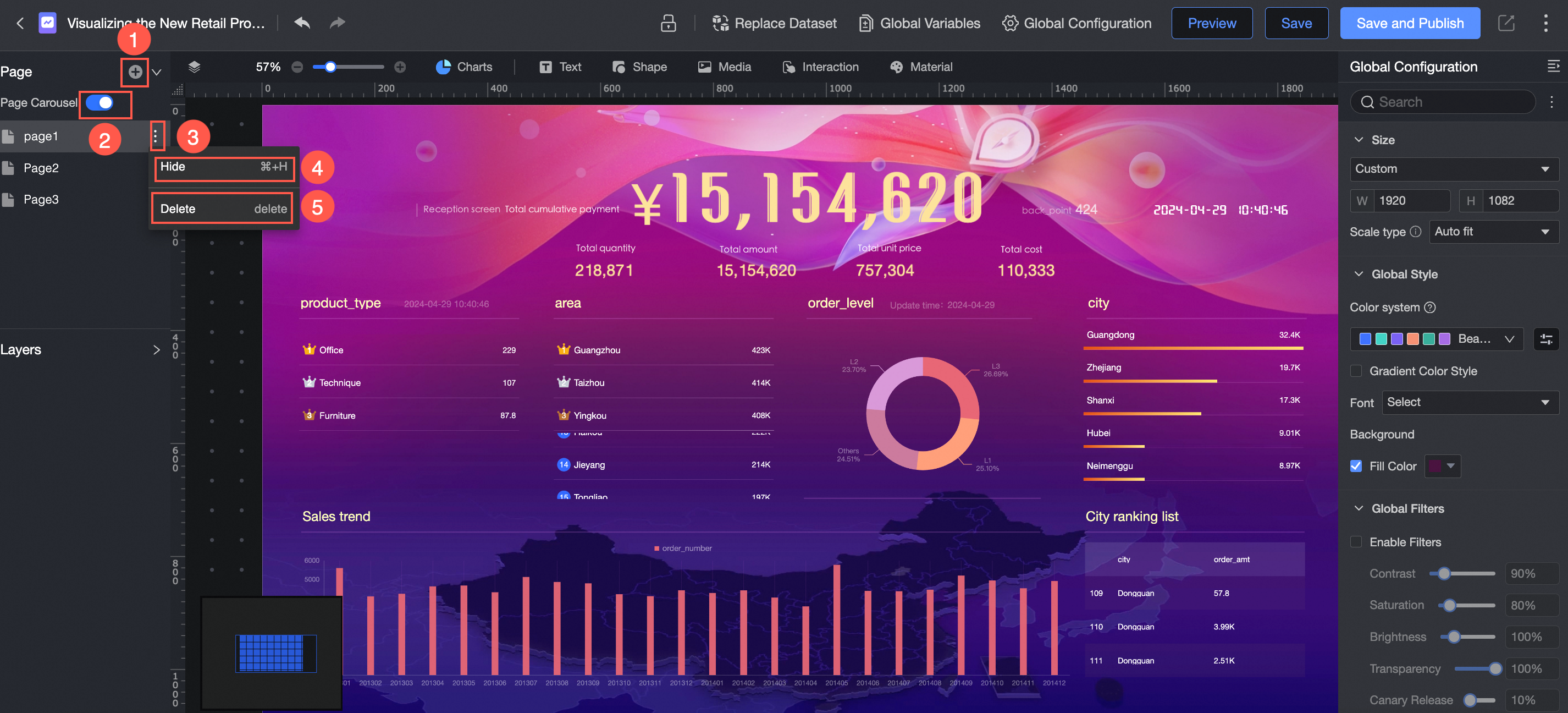Open the layers stack icon
Screen dimensions: 1568x713
(x=194, y=67)
